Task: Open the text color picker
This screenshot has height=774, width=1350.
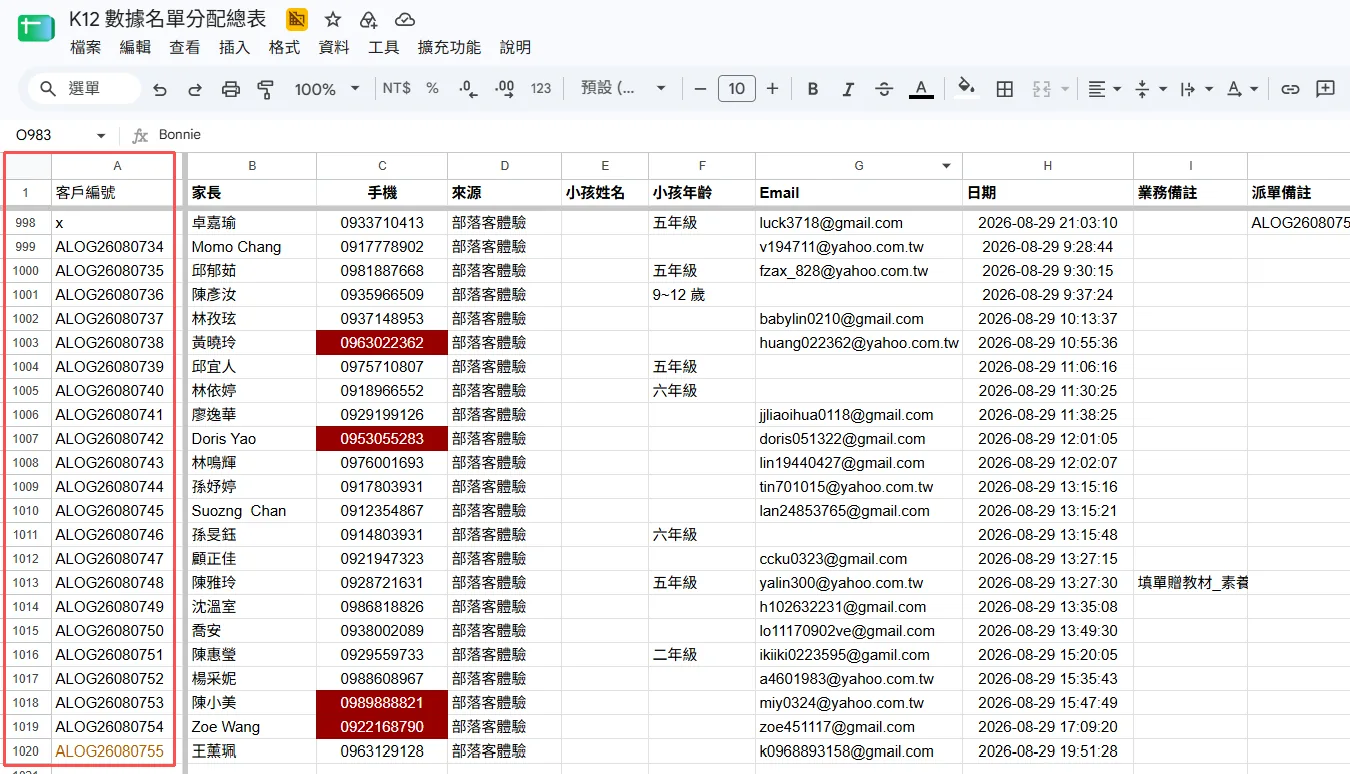Action: pyautogui.click(x=921, y=89)
